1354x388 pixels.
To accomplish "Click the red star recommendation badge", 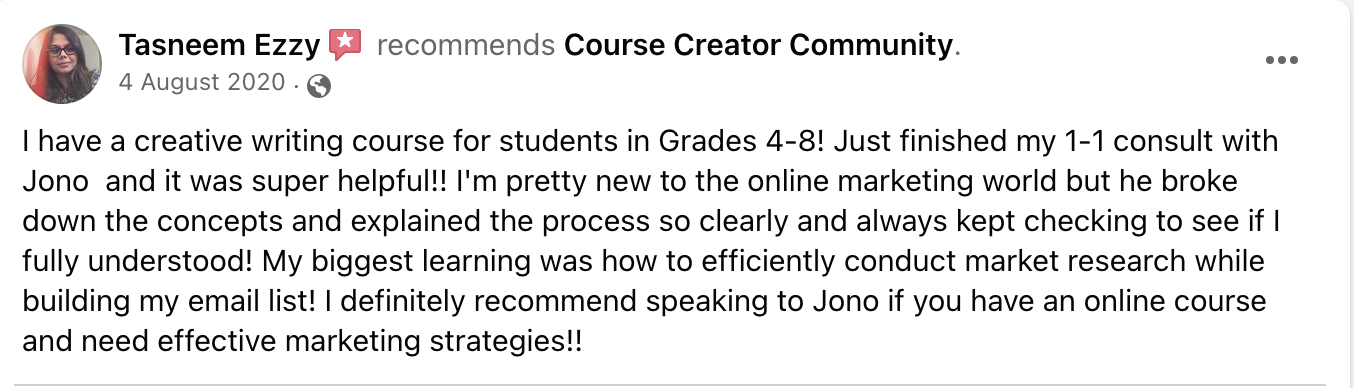I will 345,44.
